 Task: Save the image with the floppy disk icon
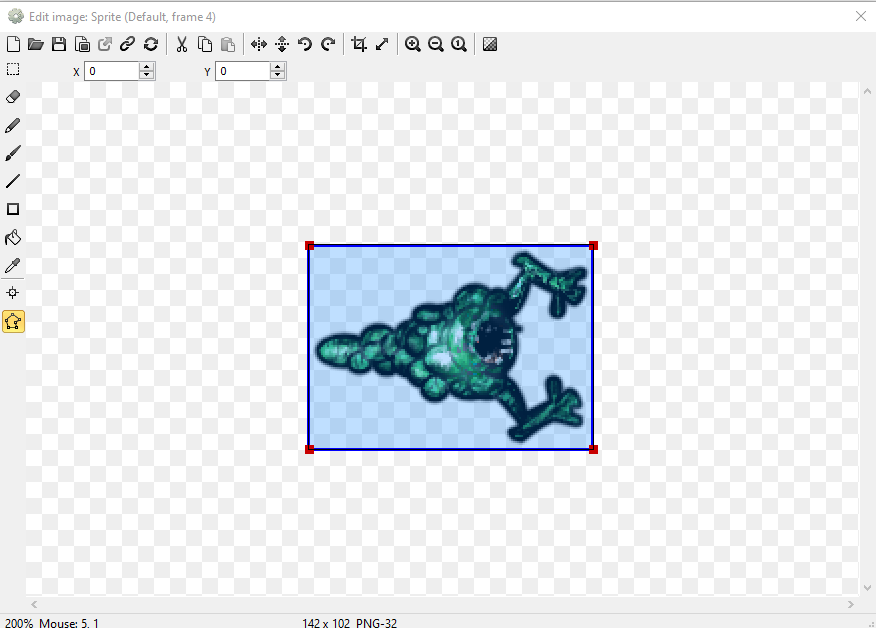coord(59,44)
